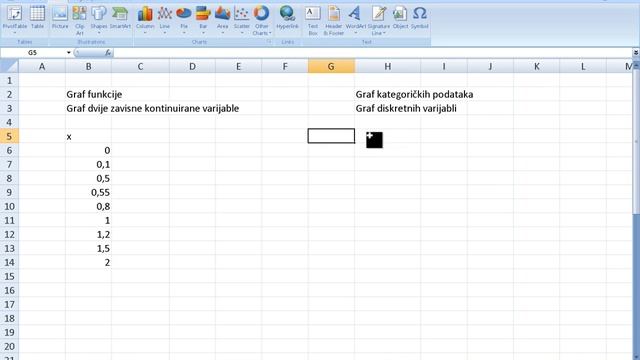640x360 pixels.
Task: Open the Shapes gallery
Action: pyautogui.click(x=99, y=20)
